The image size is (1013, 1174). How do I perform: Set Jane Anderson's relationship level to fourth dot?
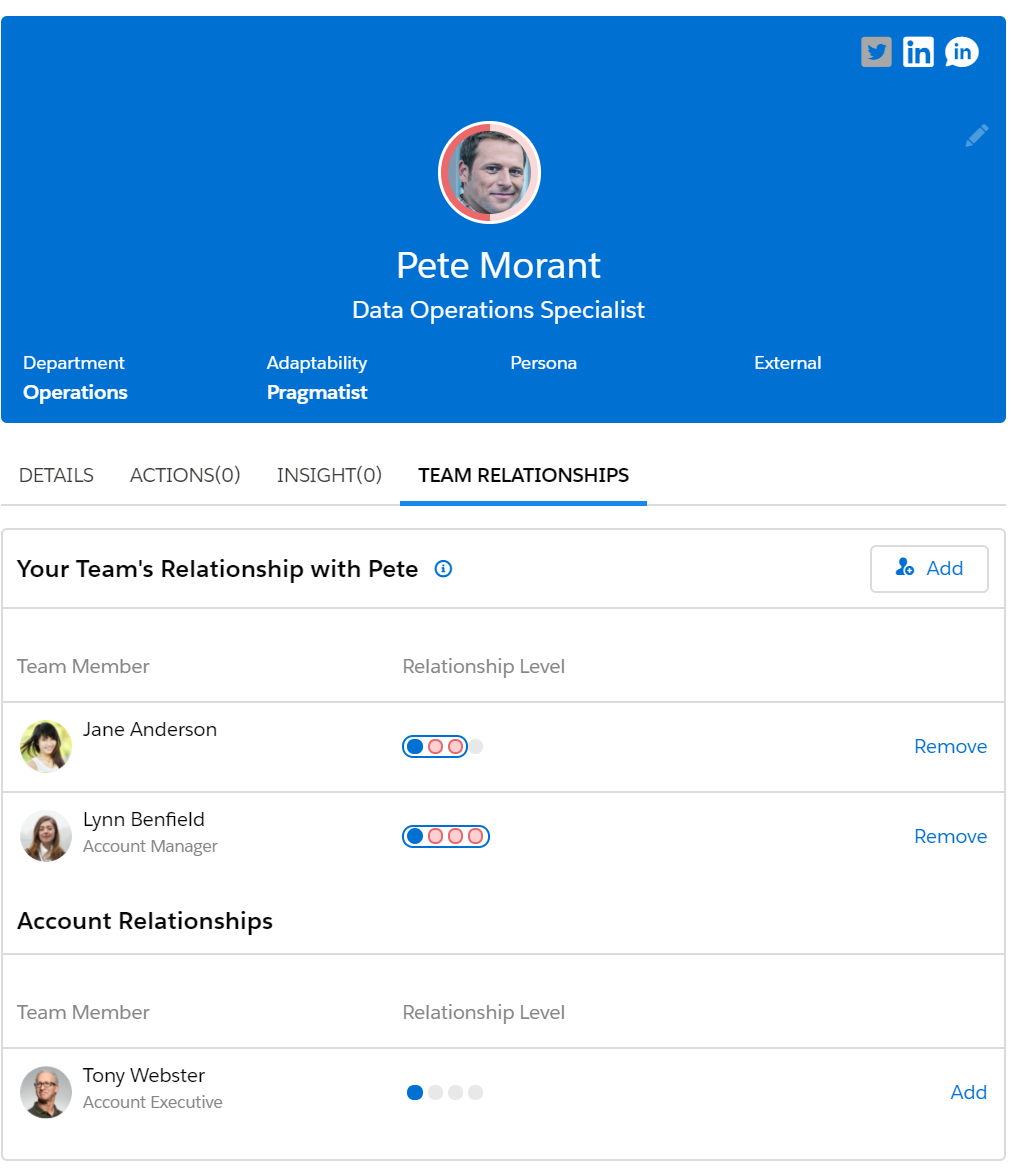[x=475, y=746]
